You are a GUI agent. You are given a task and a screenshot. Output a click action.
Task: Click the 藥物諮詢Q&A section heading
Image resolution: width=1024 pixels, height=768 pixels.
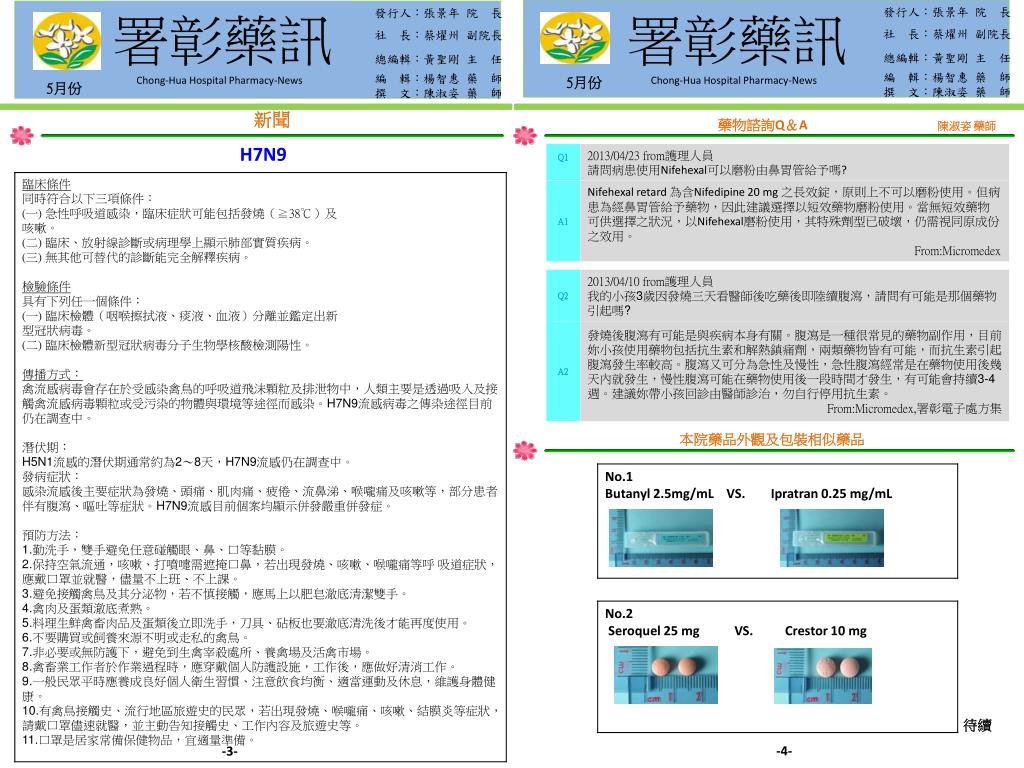pos(762,125)
